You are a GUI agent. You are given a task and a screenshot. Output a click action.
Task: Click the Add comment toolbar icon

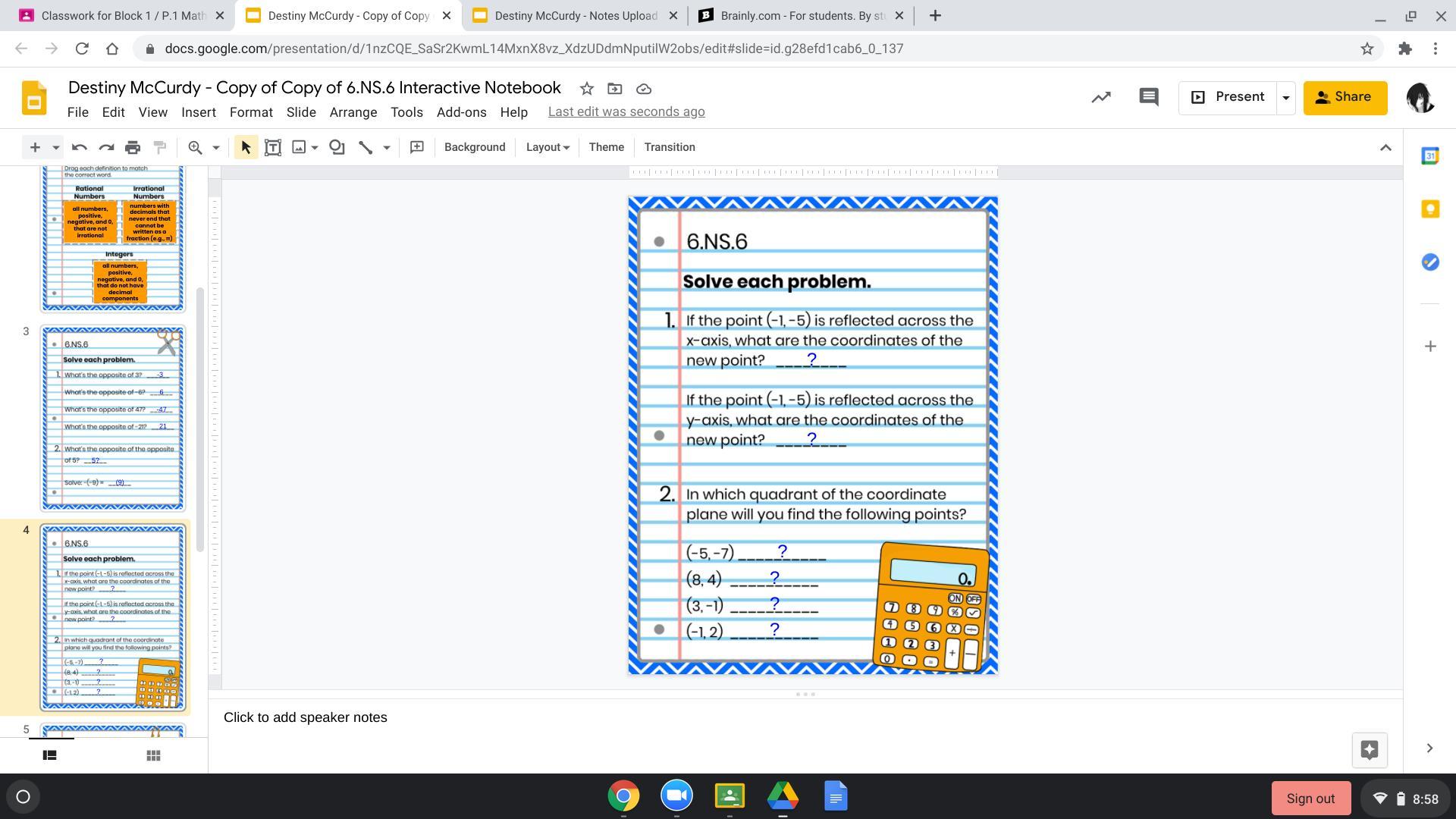click(x=416, y=147)
